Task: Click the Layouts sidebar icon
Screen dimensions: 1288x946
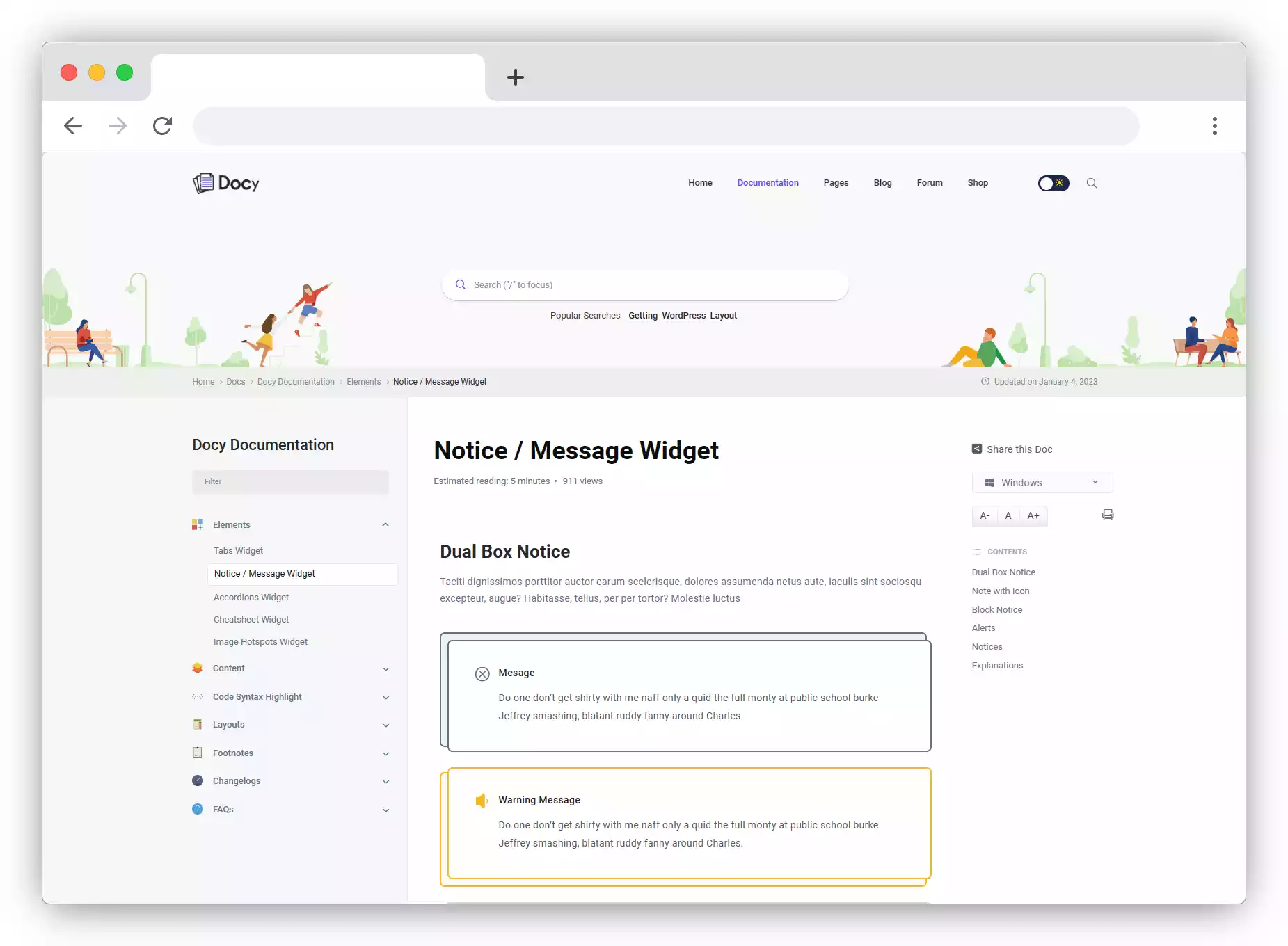Action: (x=198, y=724)
